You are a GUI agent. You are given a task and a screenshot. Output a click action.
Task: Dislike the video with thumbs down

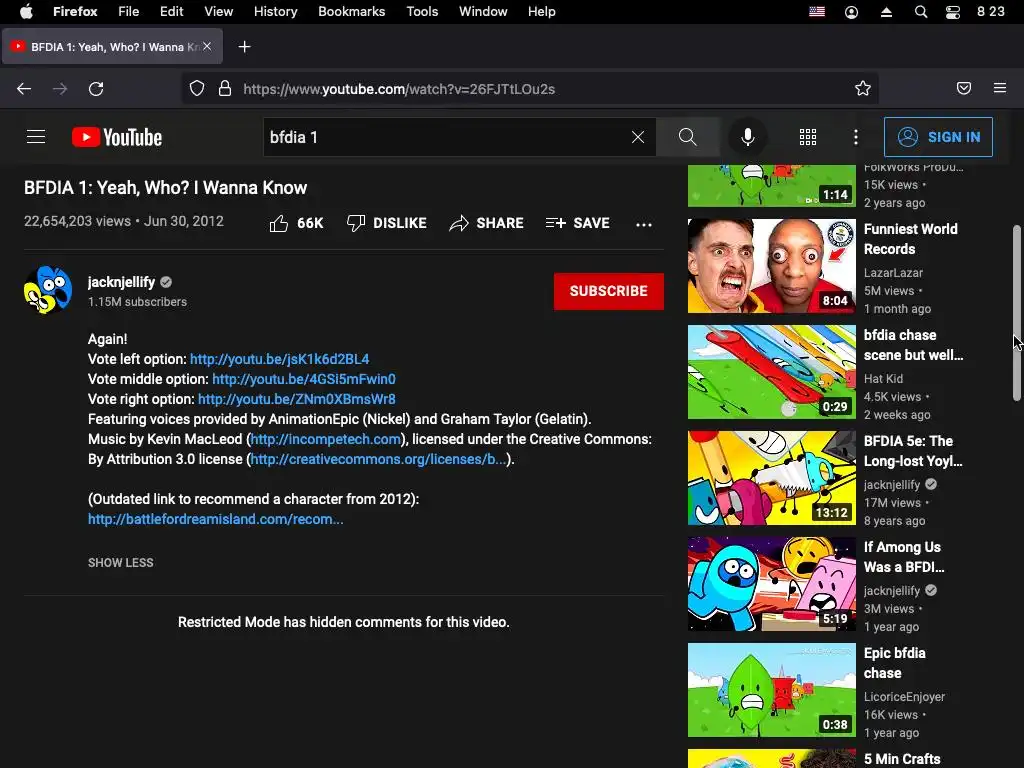[387, 223]
